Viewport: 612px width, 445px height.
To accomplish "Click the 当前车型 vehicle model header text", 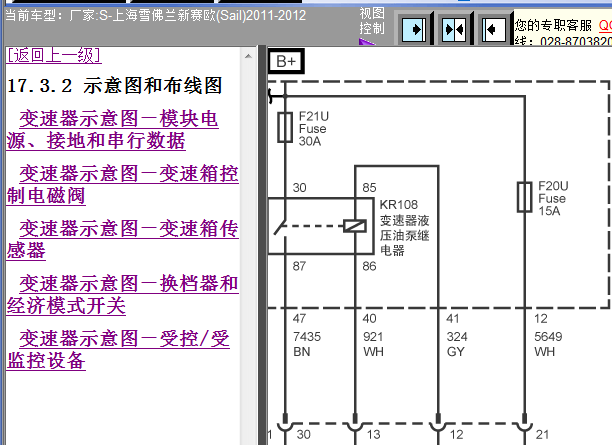I will (156, 16).
